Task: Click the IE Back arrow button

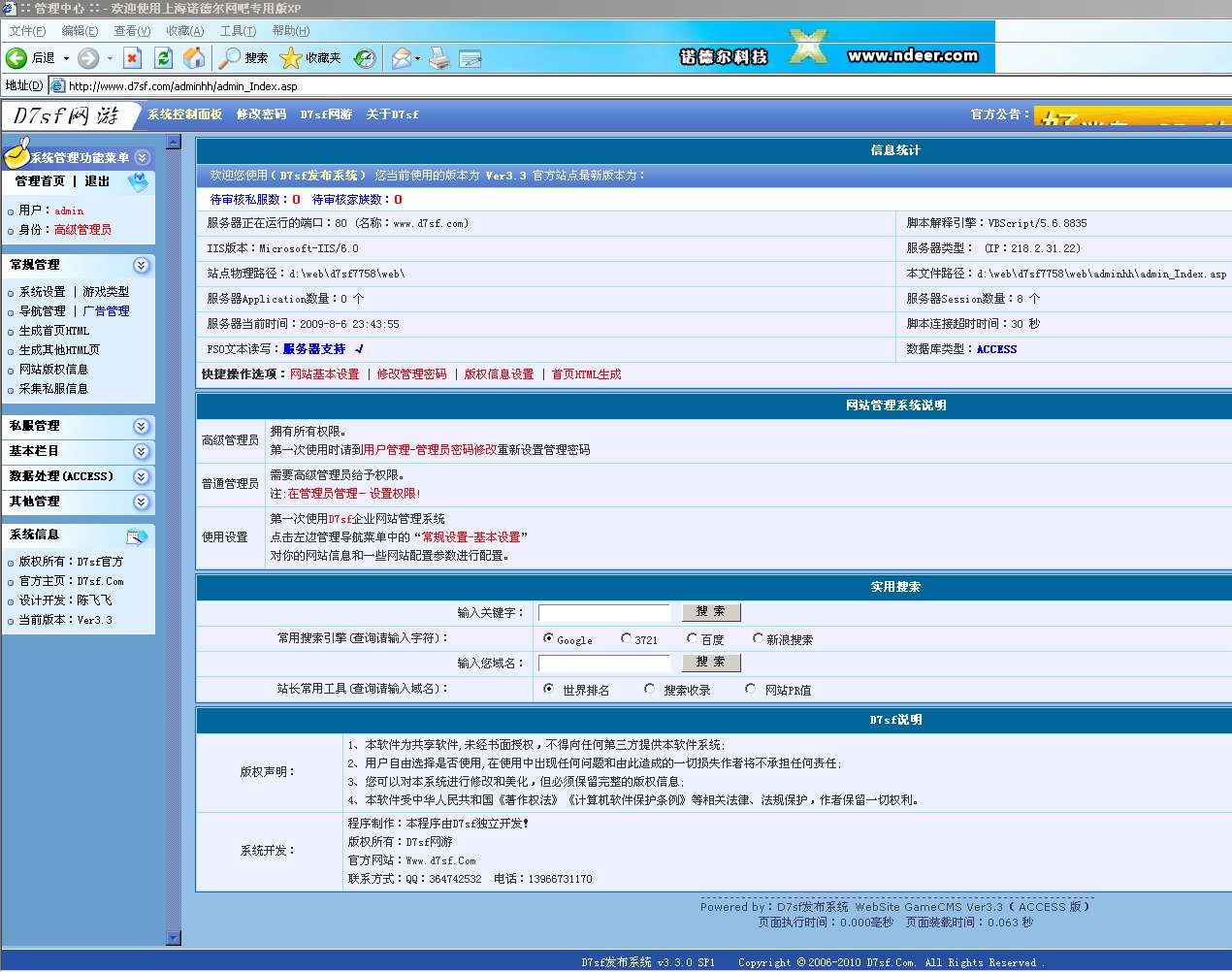Action: pyautogui.click(x=17, y=58)
